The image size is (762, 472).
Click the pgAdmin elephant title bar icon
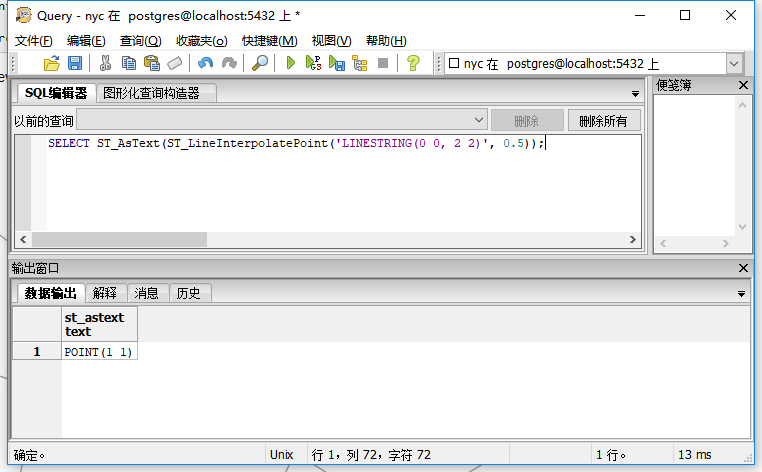23,15
